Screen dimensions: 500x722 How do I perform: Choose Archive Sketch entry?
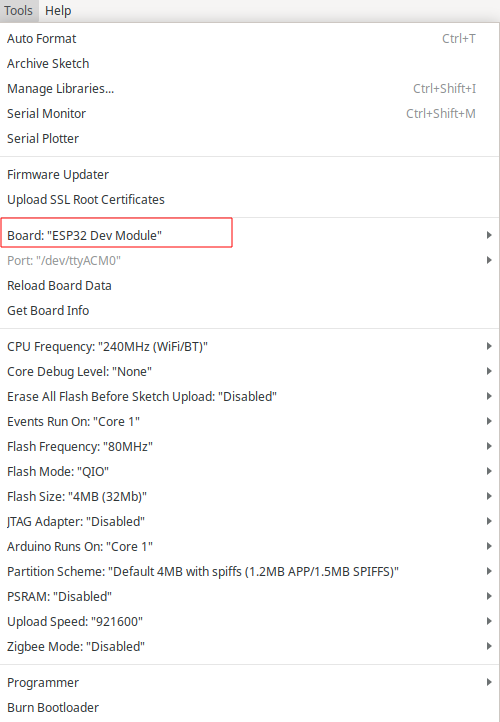pyautogui.click(x=250, y=64)
